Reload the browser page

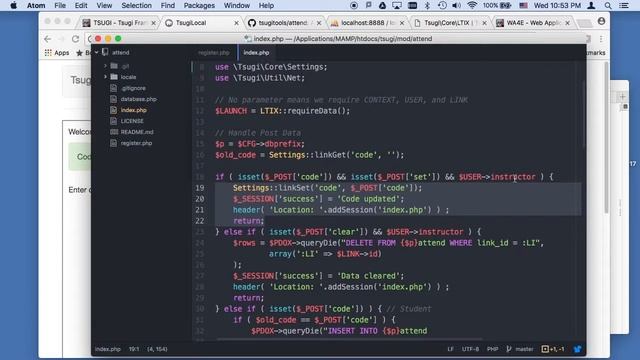[x=75, y=39]
